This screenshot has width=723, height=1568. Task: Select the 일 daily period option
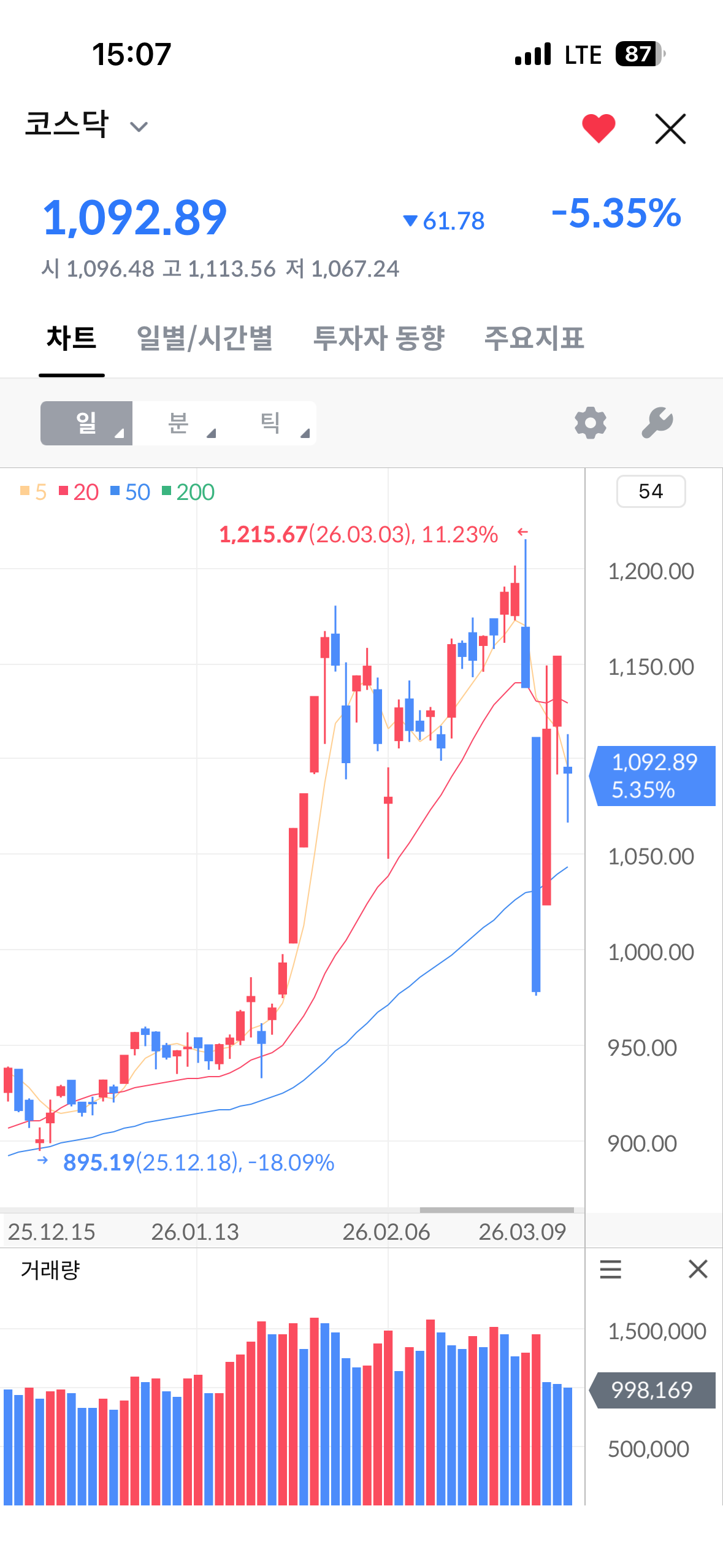tap(86, 423)
